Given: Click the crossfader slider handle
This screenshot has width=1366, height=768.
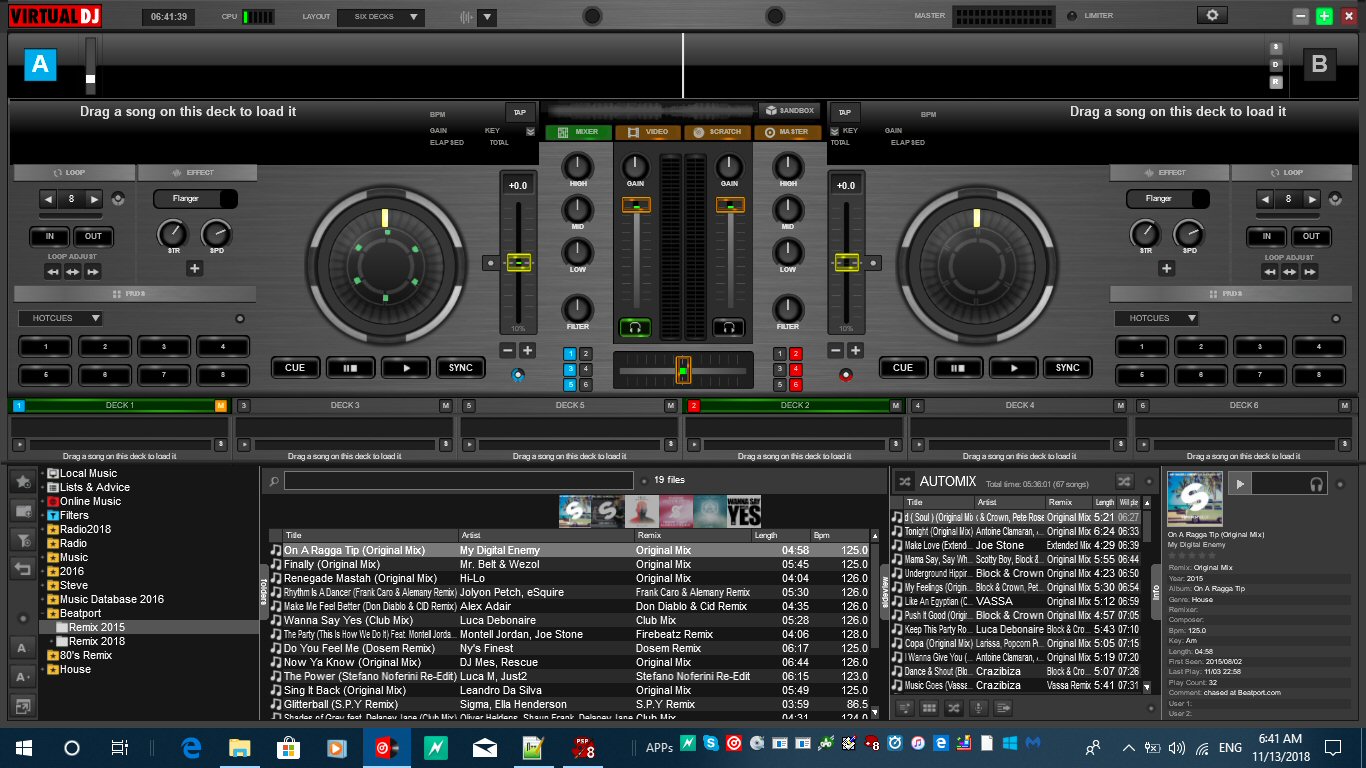Looking at the screenshot, I should coord(683,370).
